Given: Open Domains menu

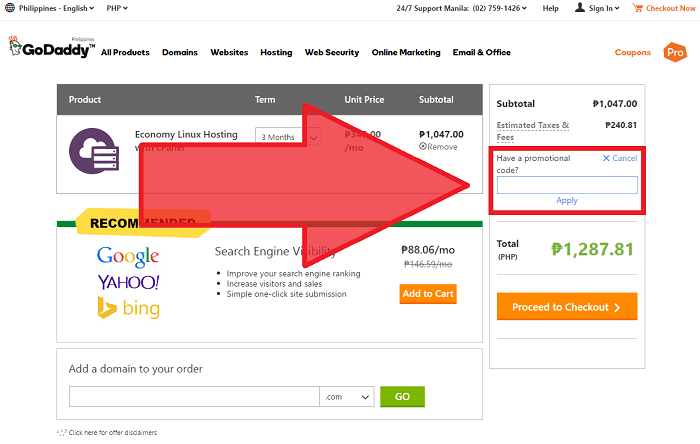Looking at the screenshot, I should pos(179,52).
